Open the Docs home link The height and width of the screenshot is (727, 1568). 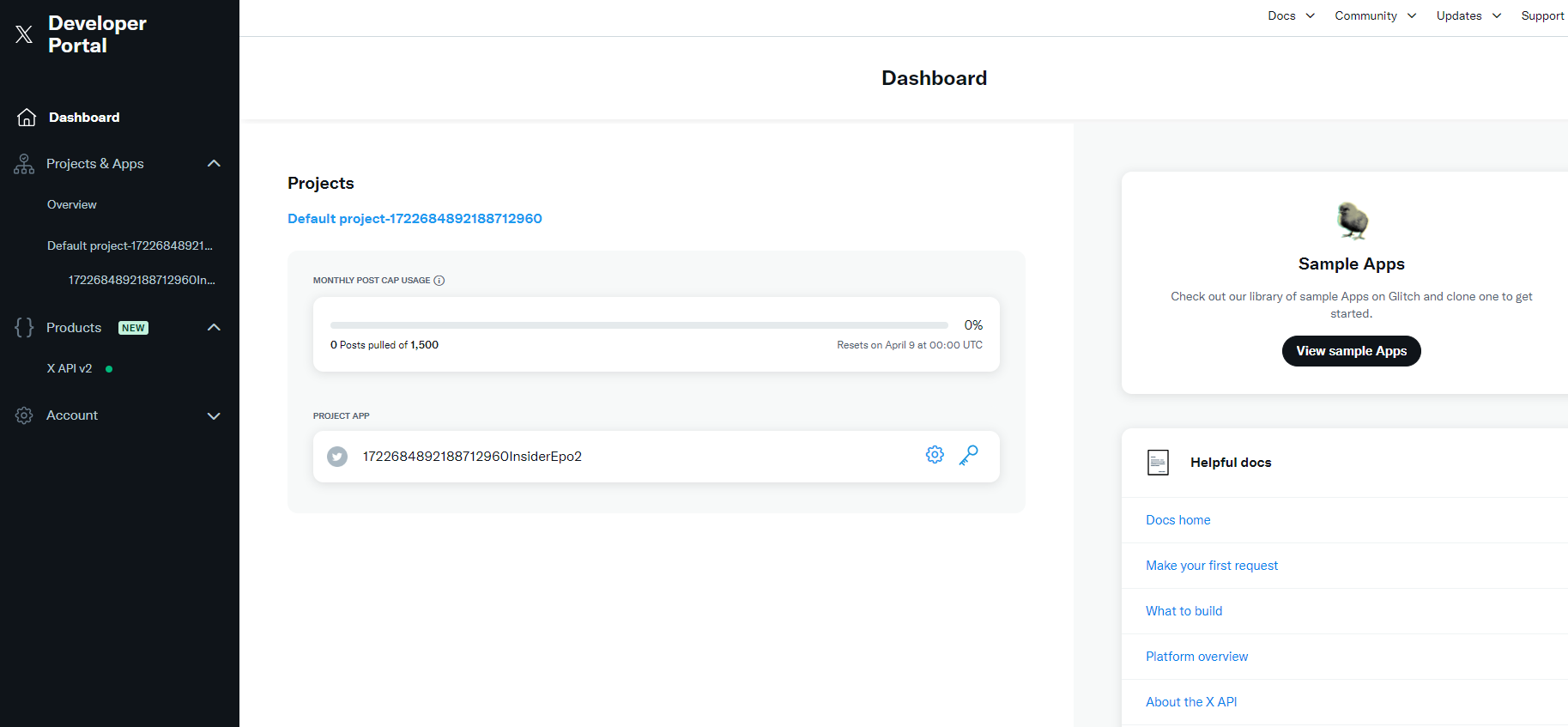[x=1178, y=520]
